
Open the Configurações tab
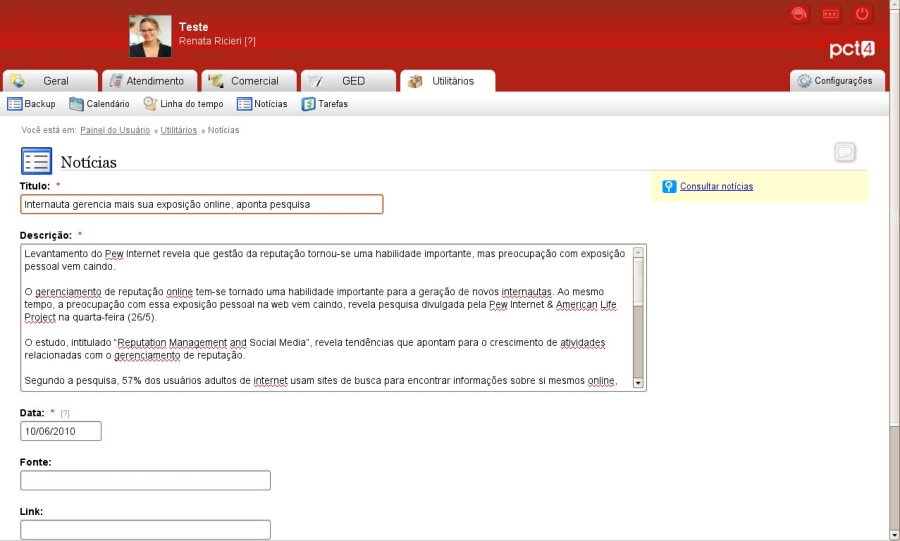click(x=835, y=81)
